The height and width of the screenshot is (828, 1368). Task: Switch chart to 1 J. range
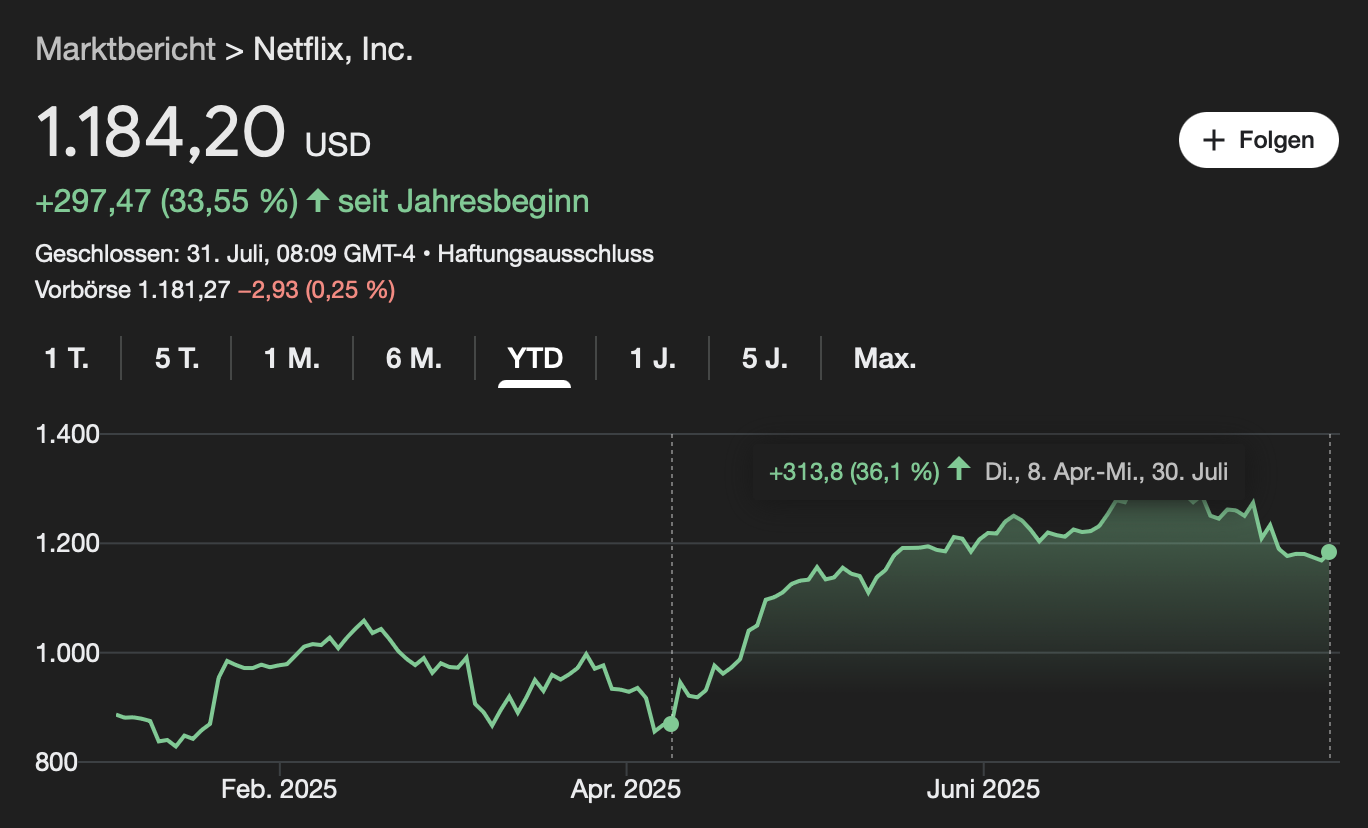point(653,358)
